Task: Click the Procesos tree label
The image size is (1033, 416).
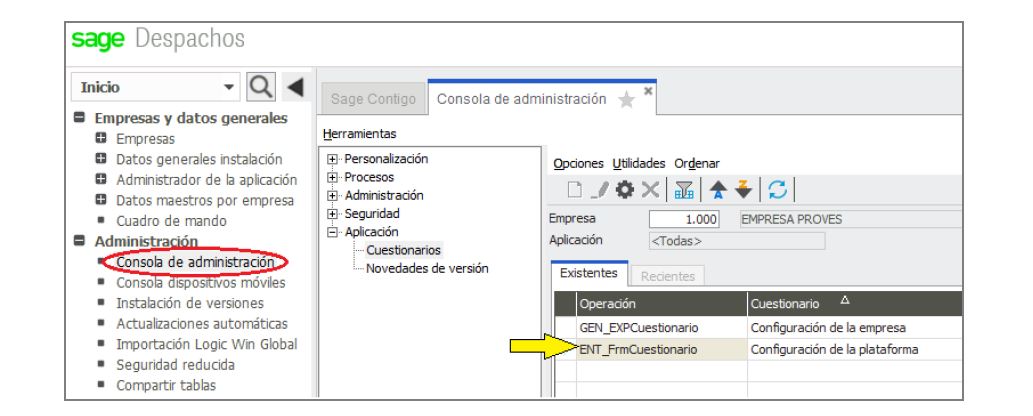Action: point(369,177)
